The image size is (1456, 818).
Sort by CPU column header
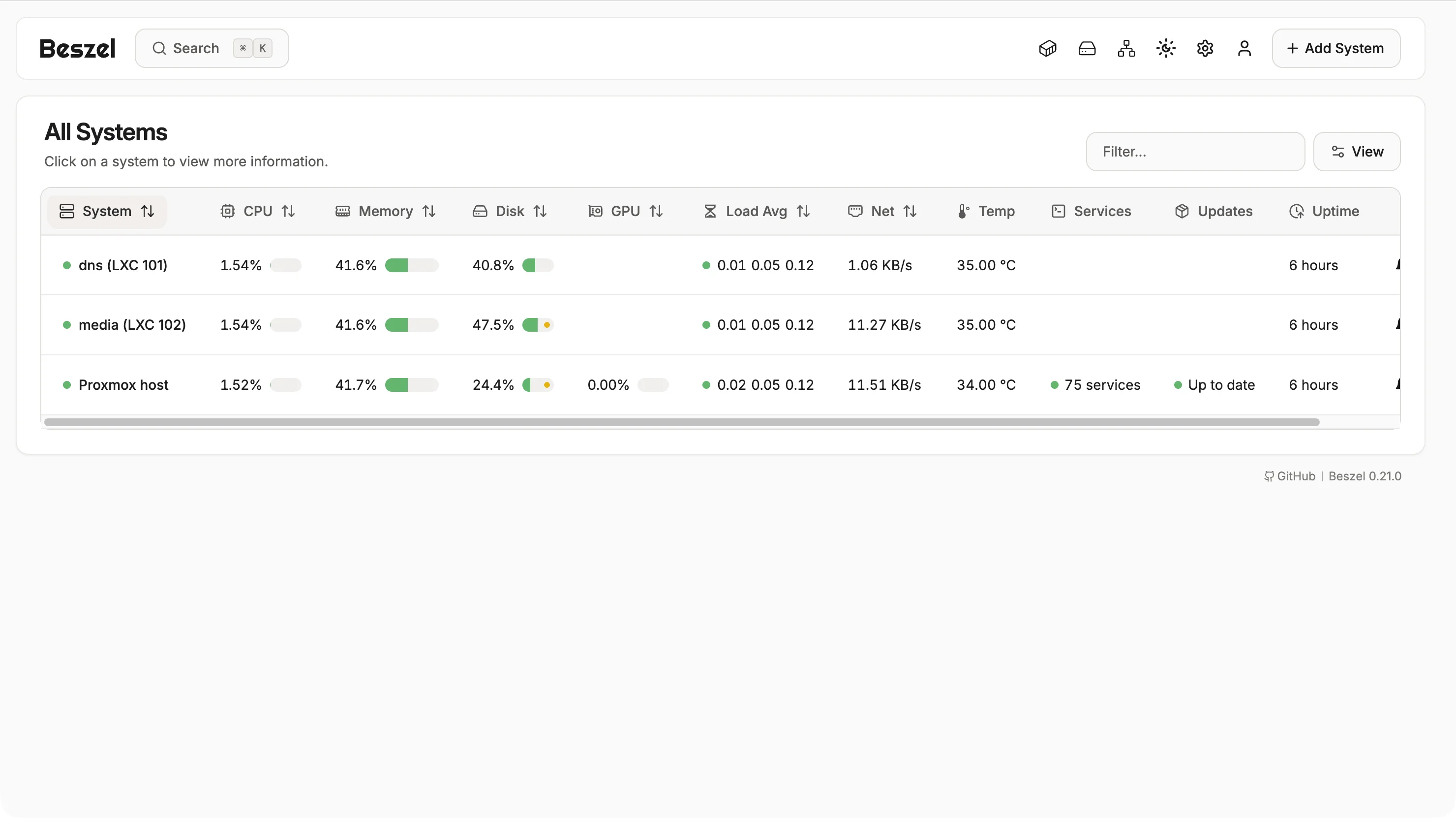[258, 212]
